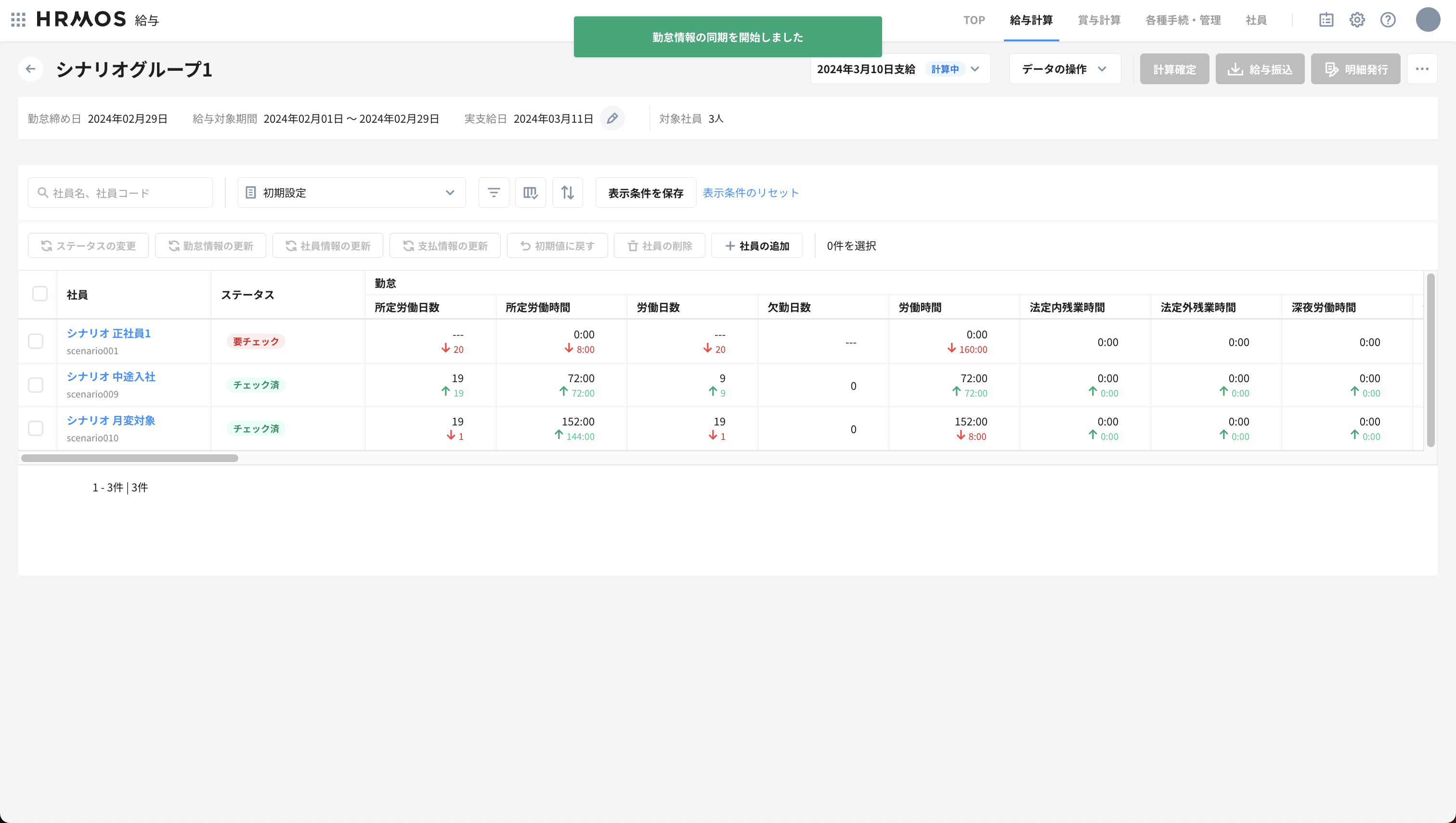Image resolution: width=1456 pixels, height=823 pixels.
Task: Click the horizontal scrollbar under the table
Action: (130, 458)
